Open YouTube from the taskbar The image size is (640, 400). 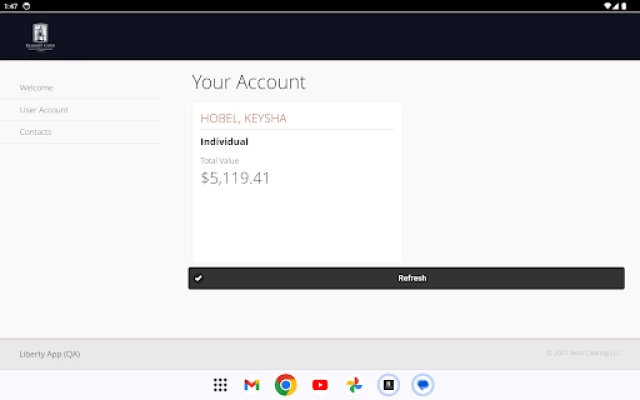tap(320, 384)
